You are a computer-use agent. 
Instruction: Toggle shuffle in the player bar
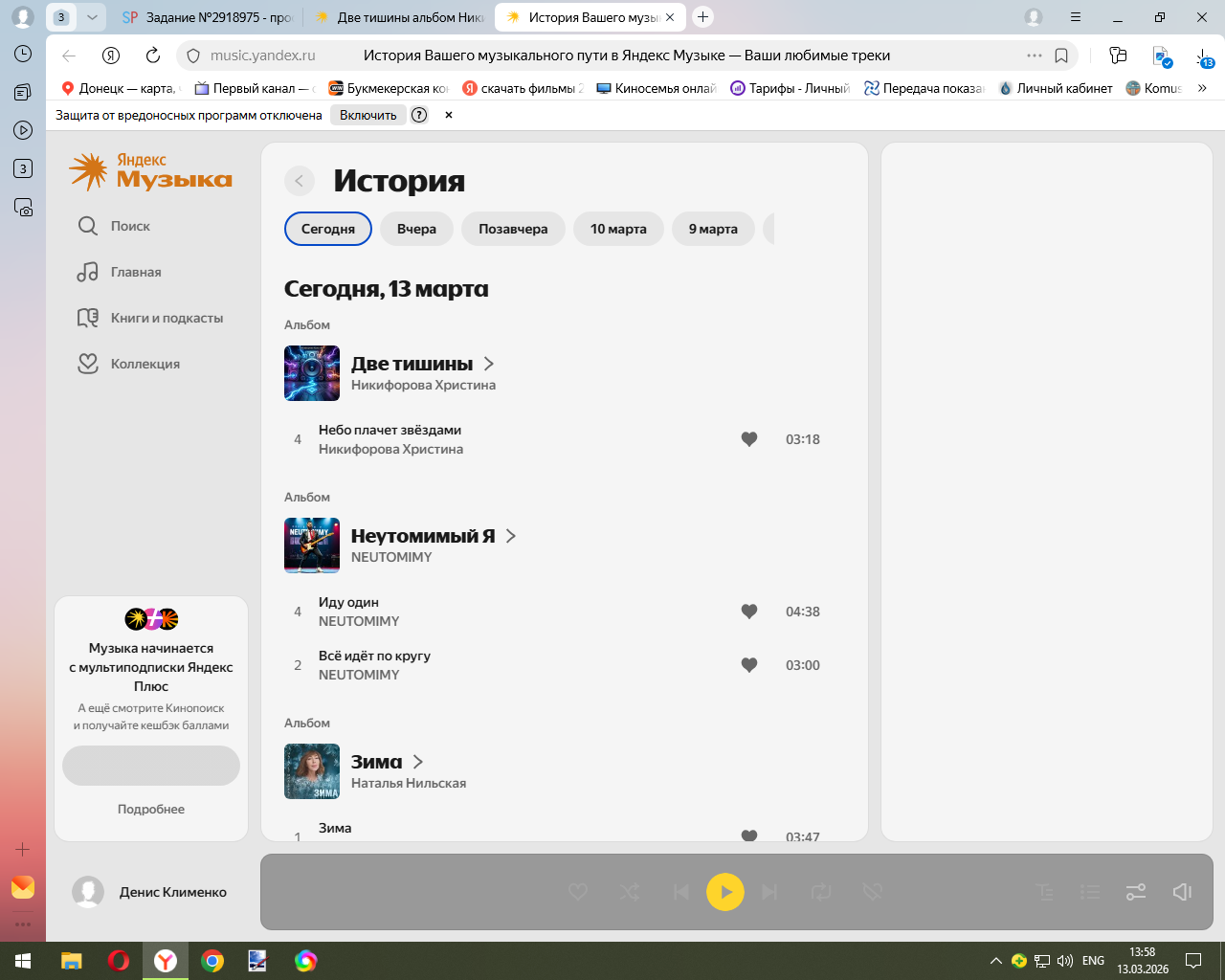coord(629,892)
